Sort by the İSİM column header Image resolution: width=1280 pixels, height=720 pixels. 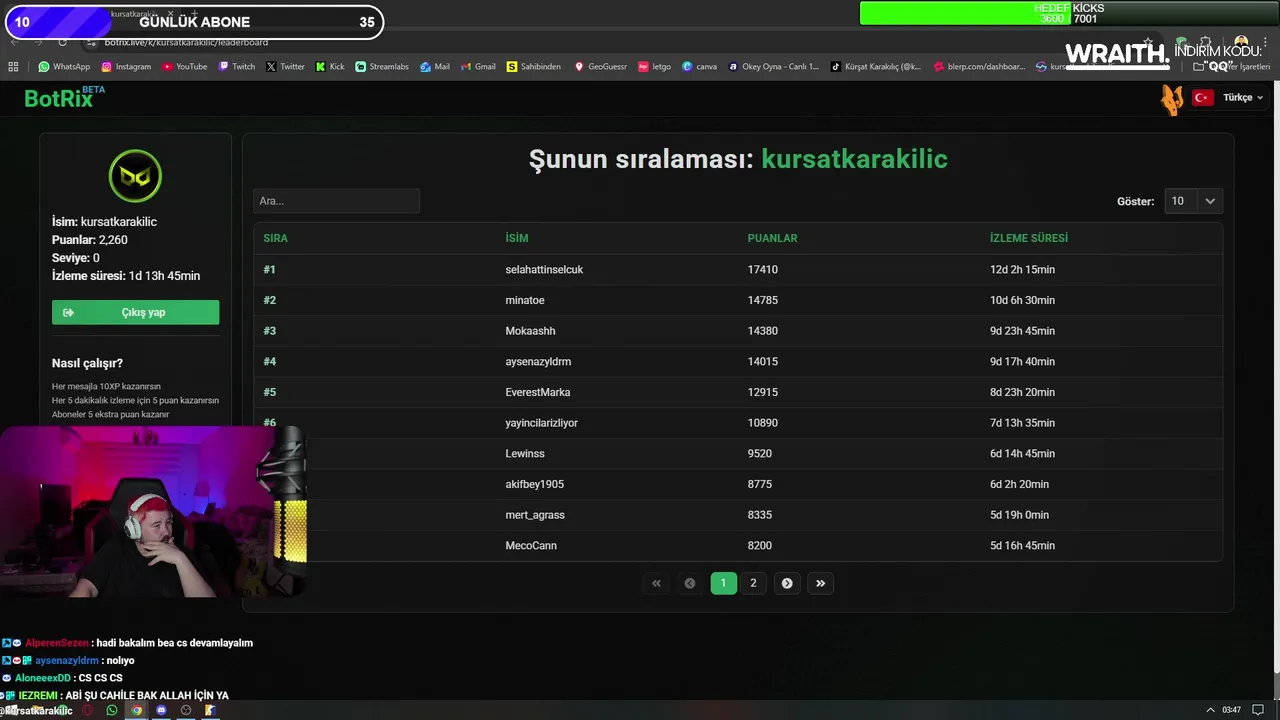[x=517, y=238]
